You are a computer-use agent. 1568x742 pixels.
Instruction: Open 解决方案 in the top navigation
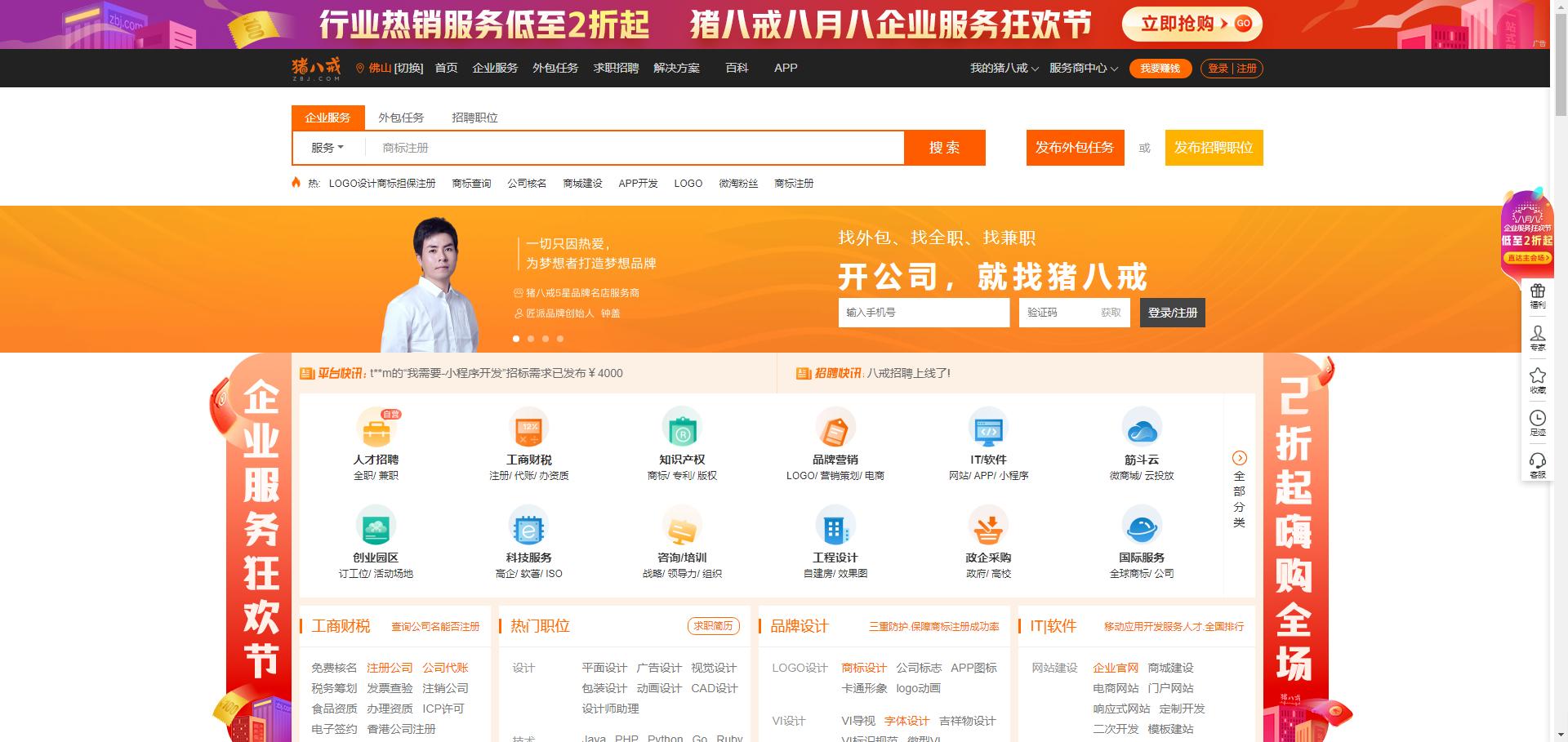[676, 69]
